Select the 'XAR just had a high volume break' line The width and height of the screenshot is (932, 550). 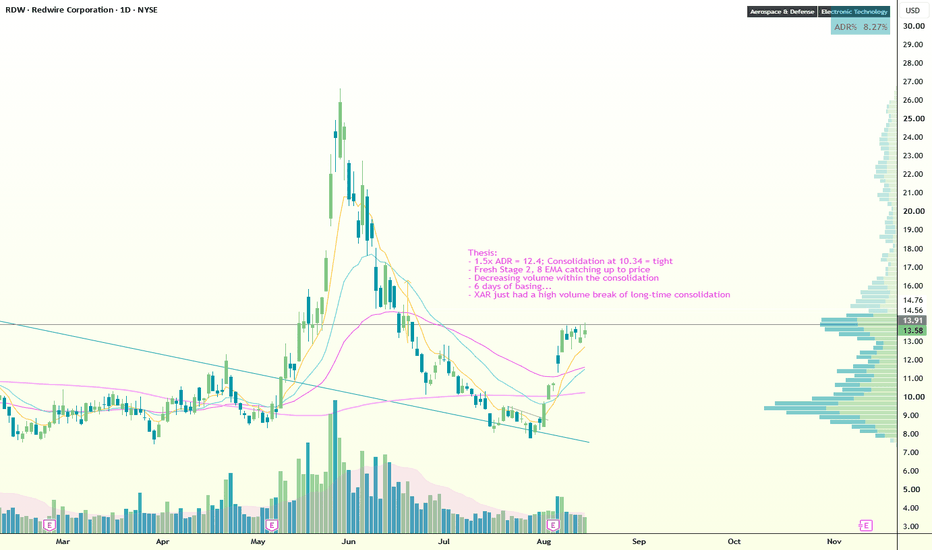click(599, 294)
